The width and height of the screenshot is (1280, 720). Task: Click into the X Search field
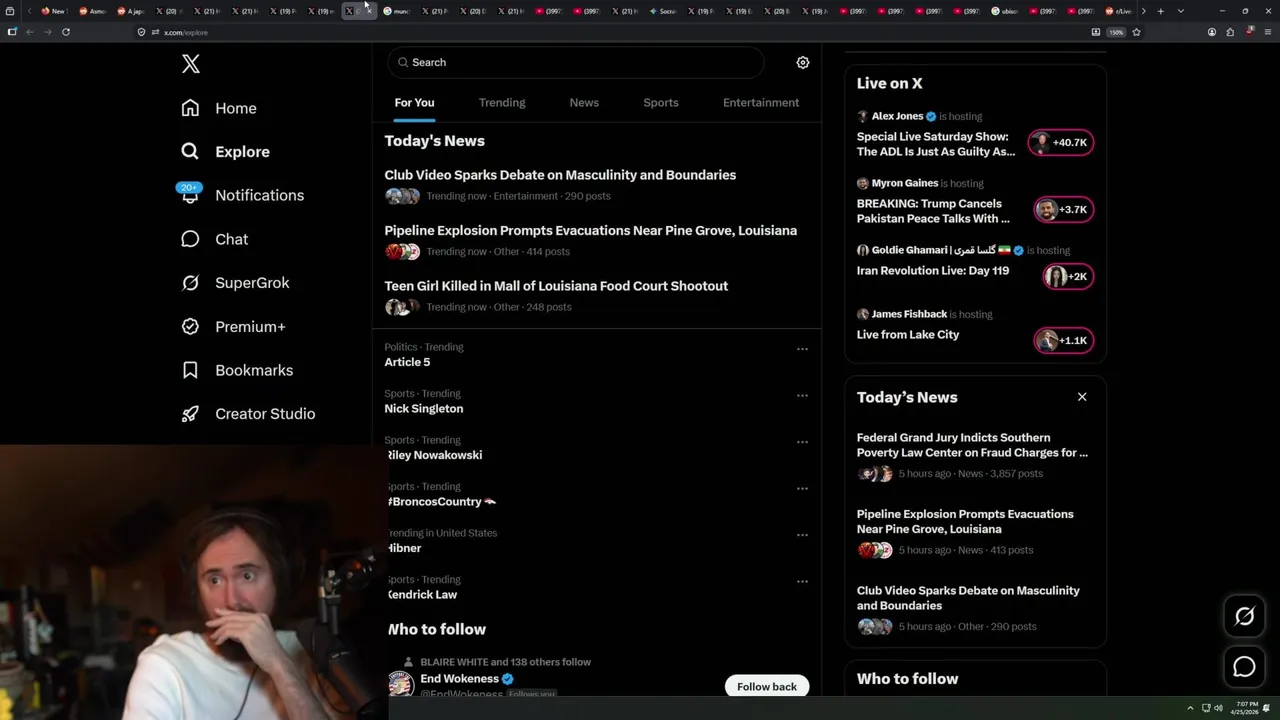[576, 62]
